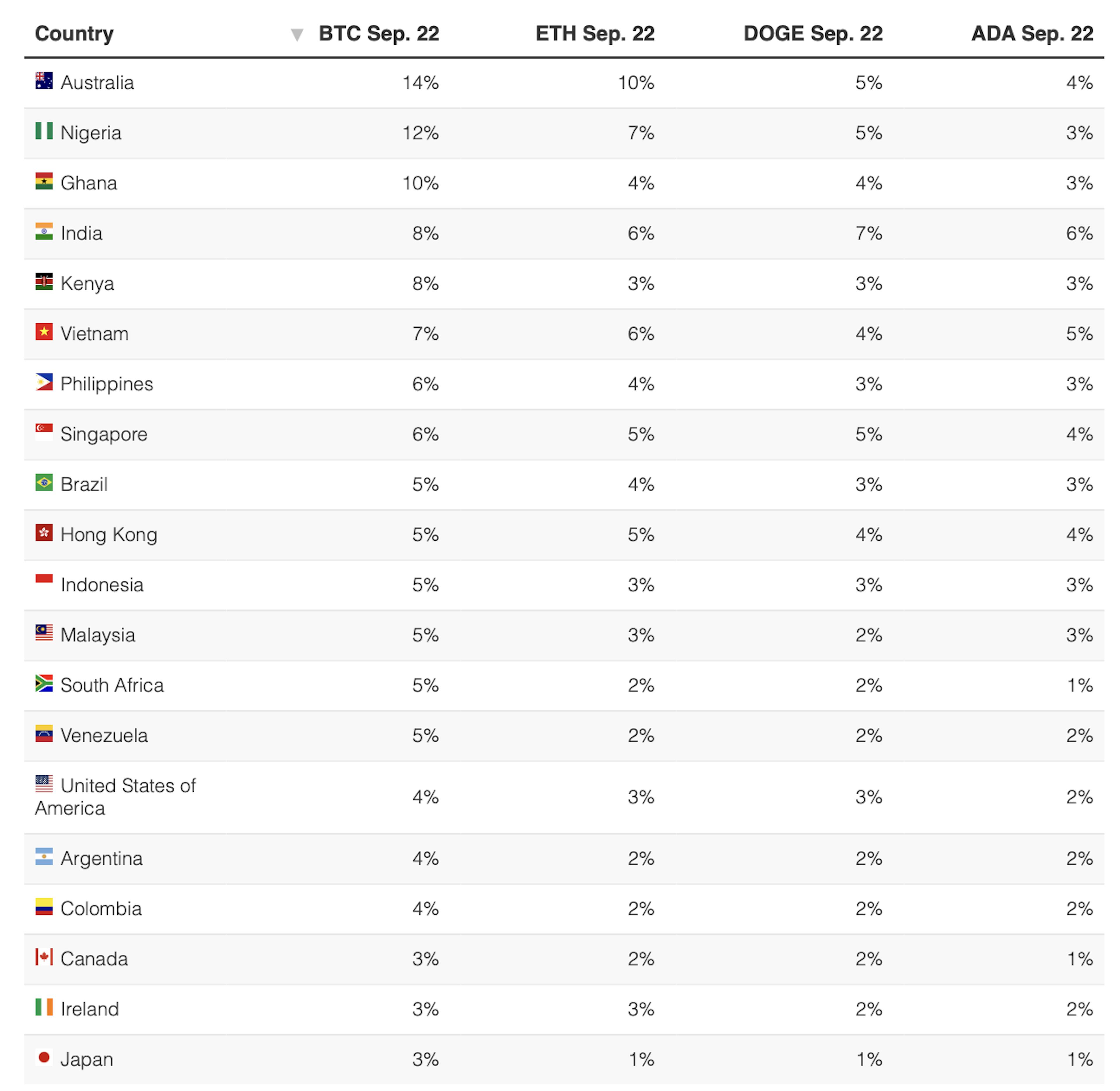1120x1091 pixels.
Task: Click the Brazil flag icon
Action: 44,483
